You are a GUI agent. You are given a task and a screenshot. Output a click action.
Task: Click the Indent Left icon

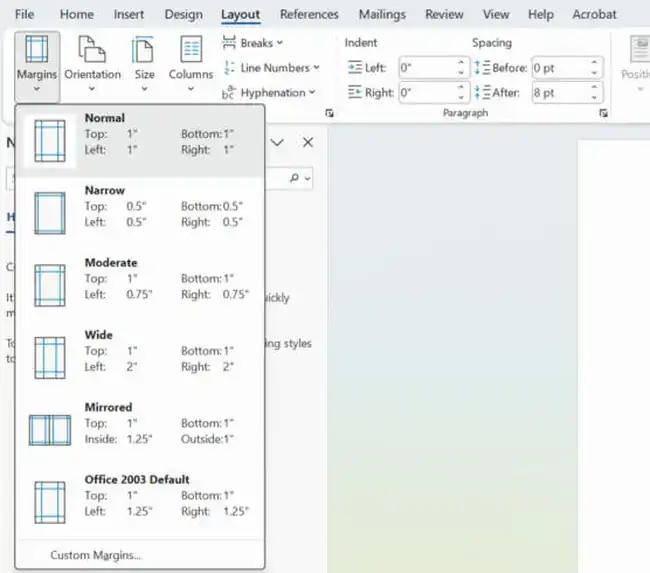(x=355, y=67)
